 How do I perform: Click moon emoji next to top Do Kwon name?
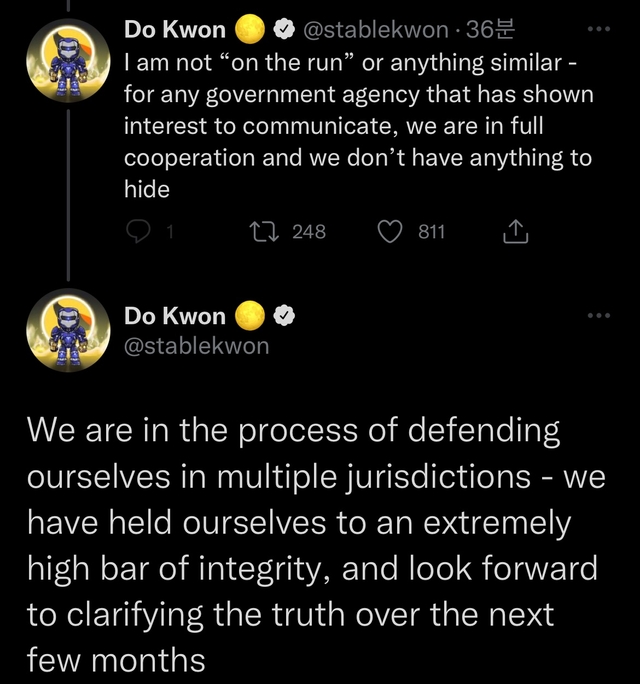point(249,30)
